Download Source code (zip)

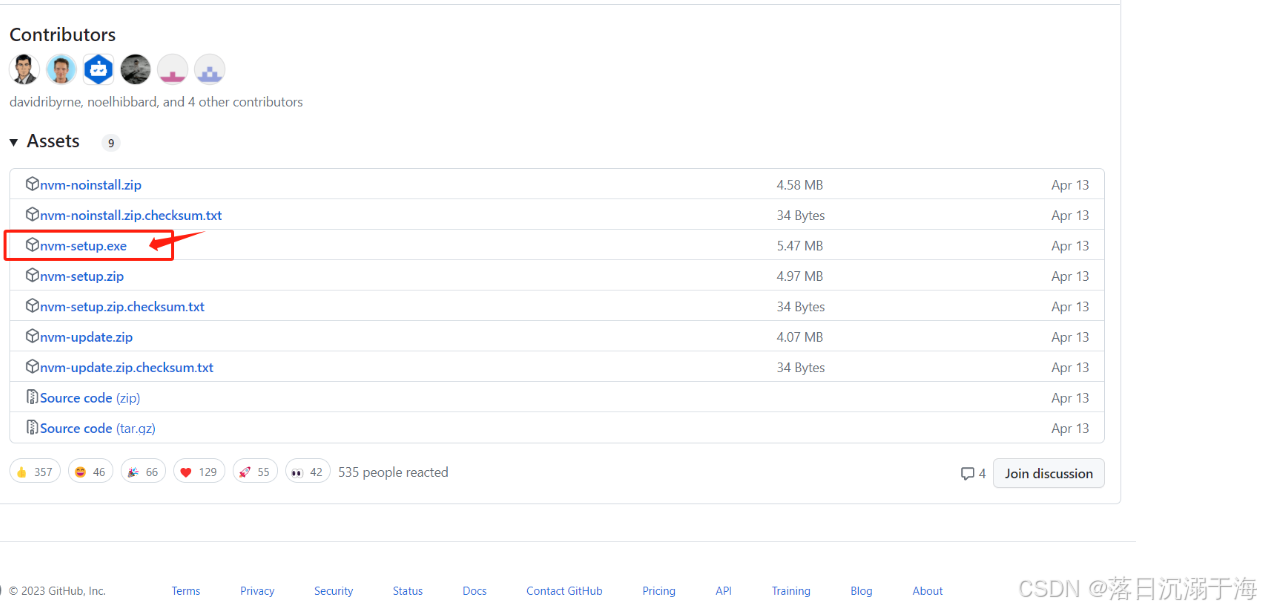tap(90, 398)
